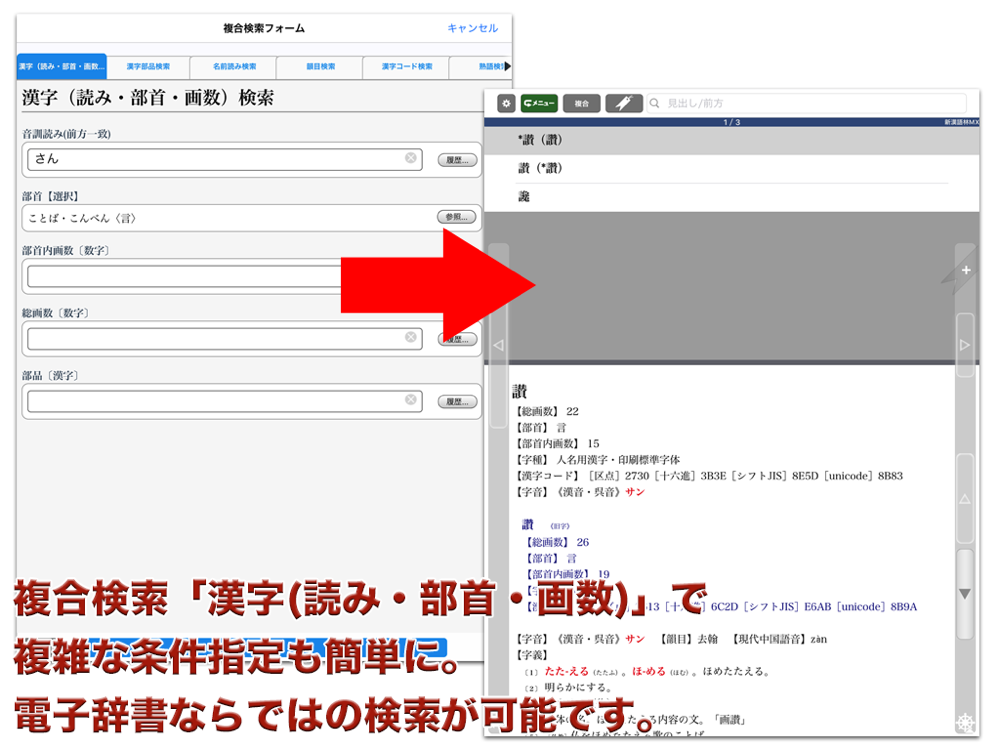Click the 【総画数】 22 line
The width and height of the screenshot is (1000, 750).
[x=547, y=411]
